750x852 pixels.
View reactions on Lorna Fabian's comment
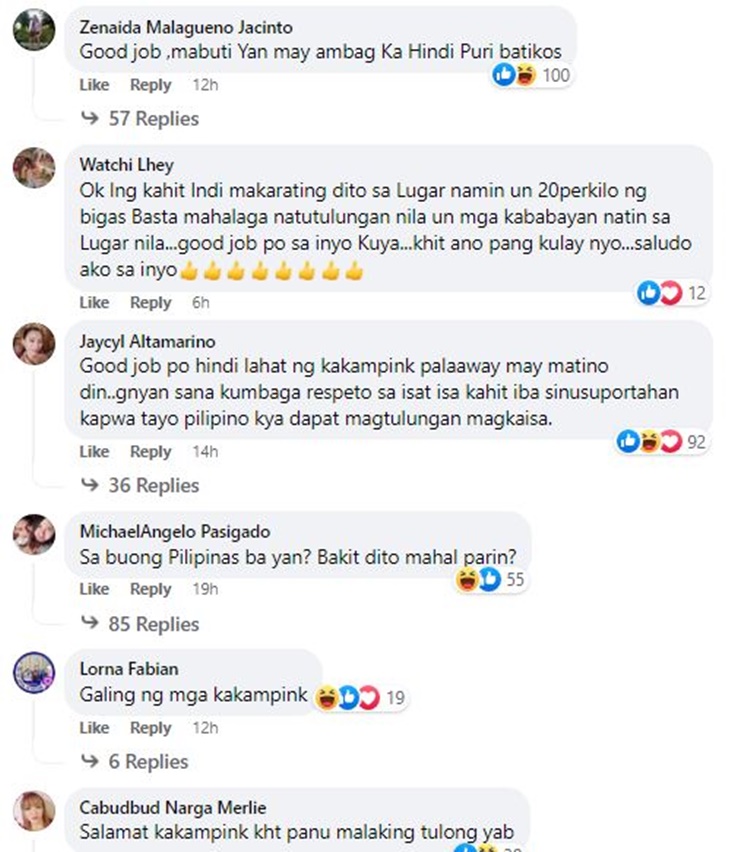360,698
